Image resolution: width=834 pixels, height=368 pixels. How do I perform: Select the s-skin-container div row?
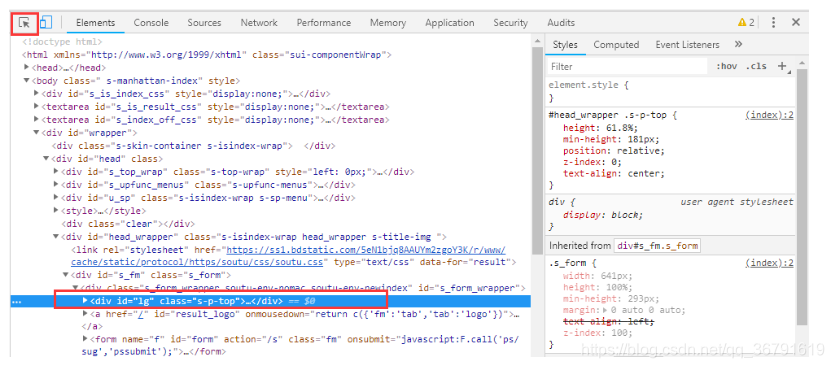click(194, 145)
